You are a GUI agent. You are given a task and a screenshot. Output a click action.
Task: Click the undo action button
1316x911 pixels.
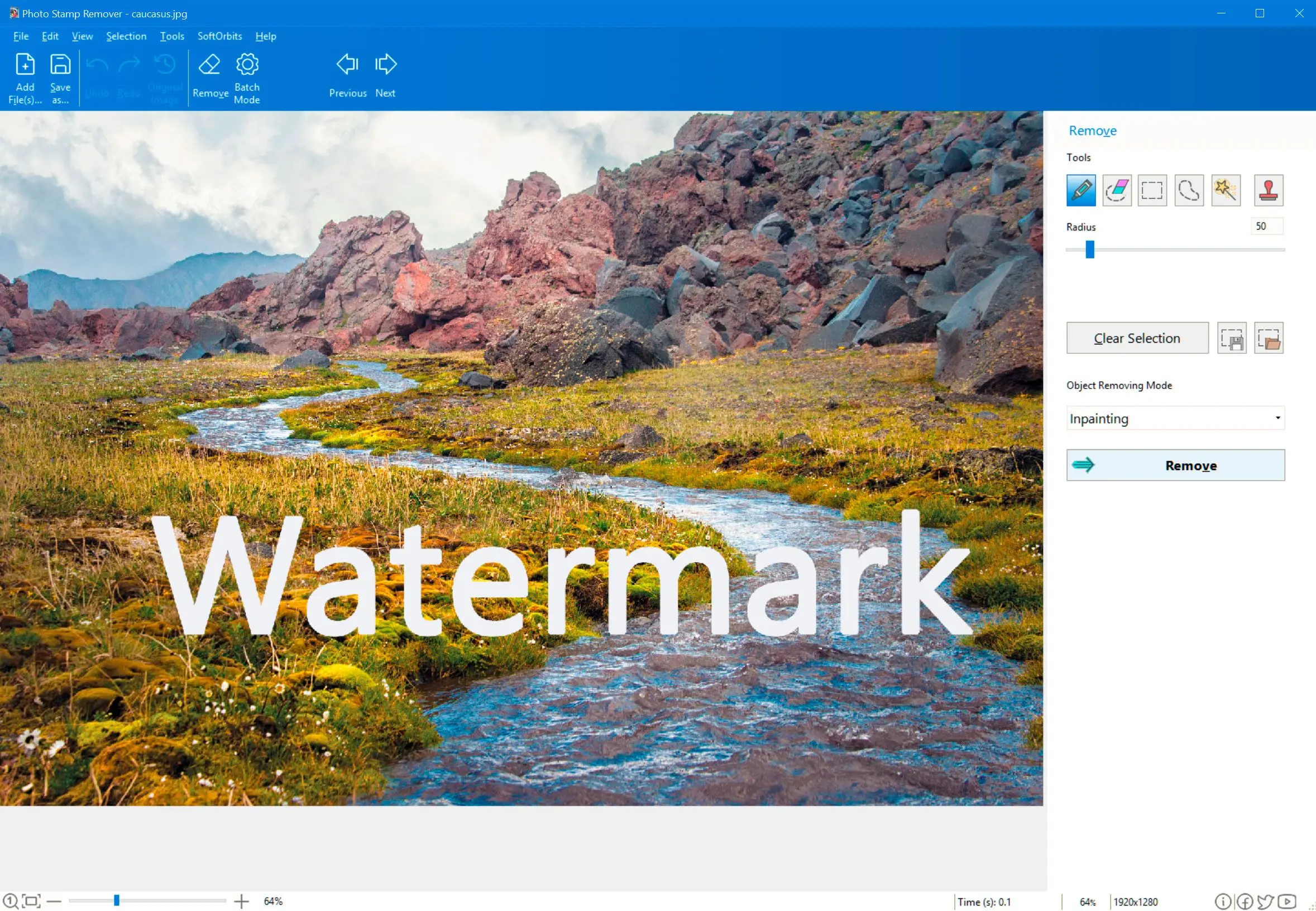(97, 75)
